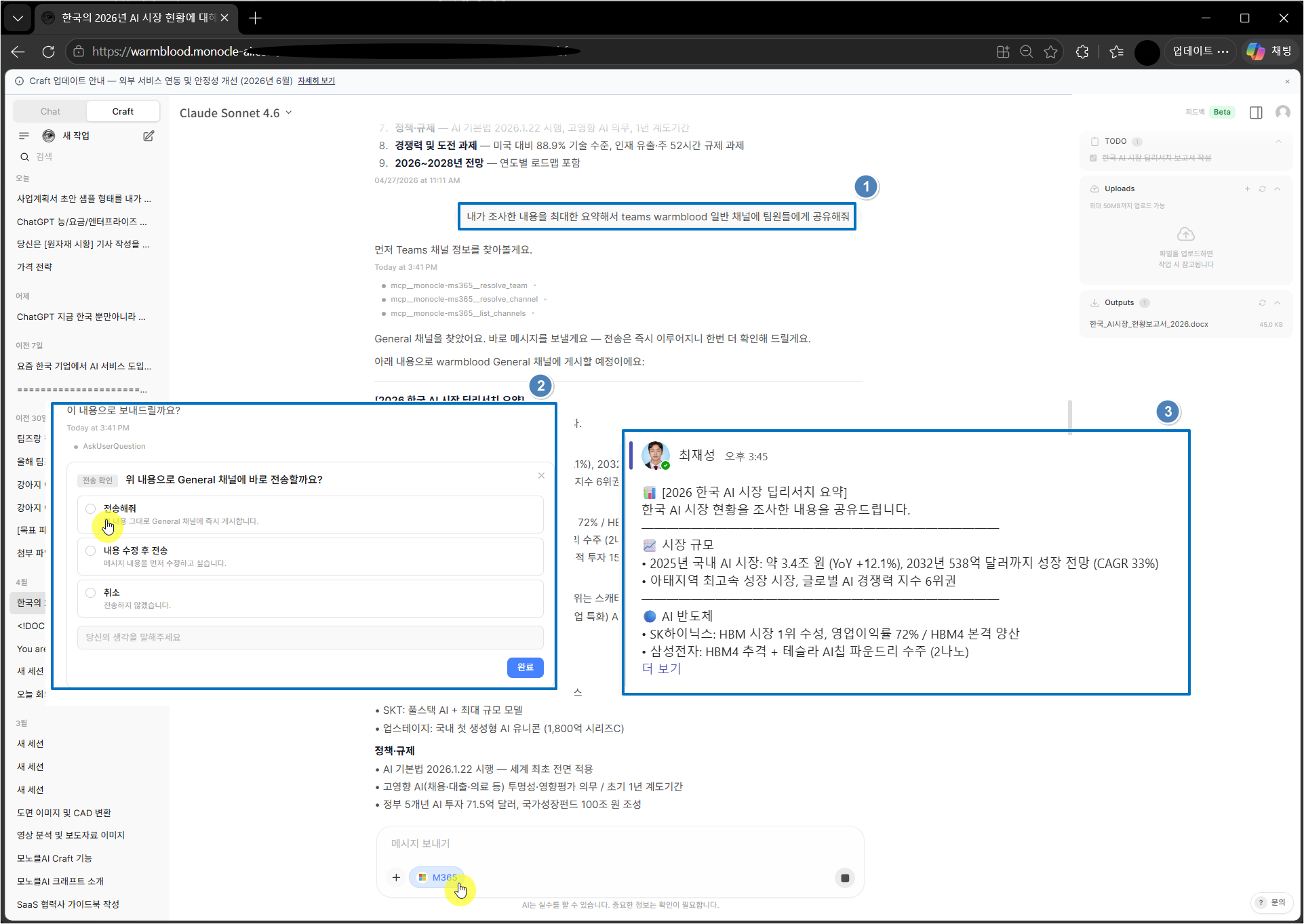Screen dimensions: 1304x924
Task: Open the user account avatar icon
Action: click(1282, 112)
